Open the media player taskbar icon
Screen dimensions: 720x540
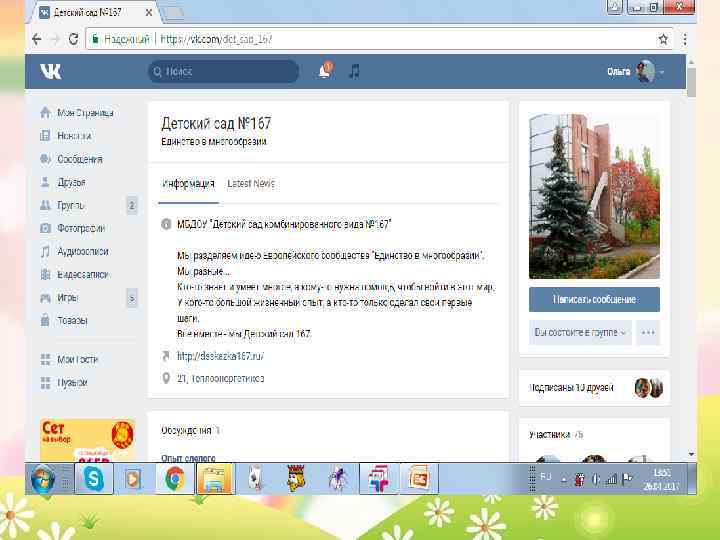coord(133,479)
